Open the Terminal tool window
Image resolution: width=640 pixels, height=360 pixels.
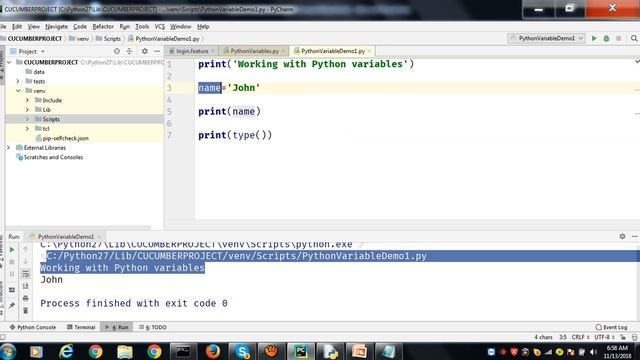(x=81, y=327)
